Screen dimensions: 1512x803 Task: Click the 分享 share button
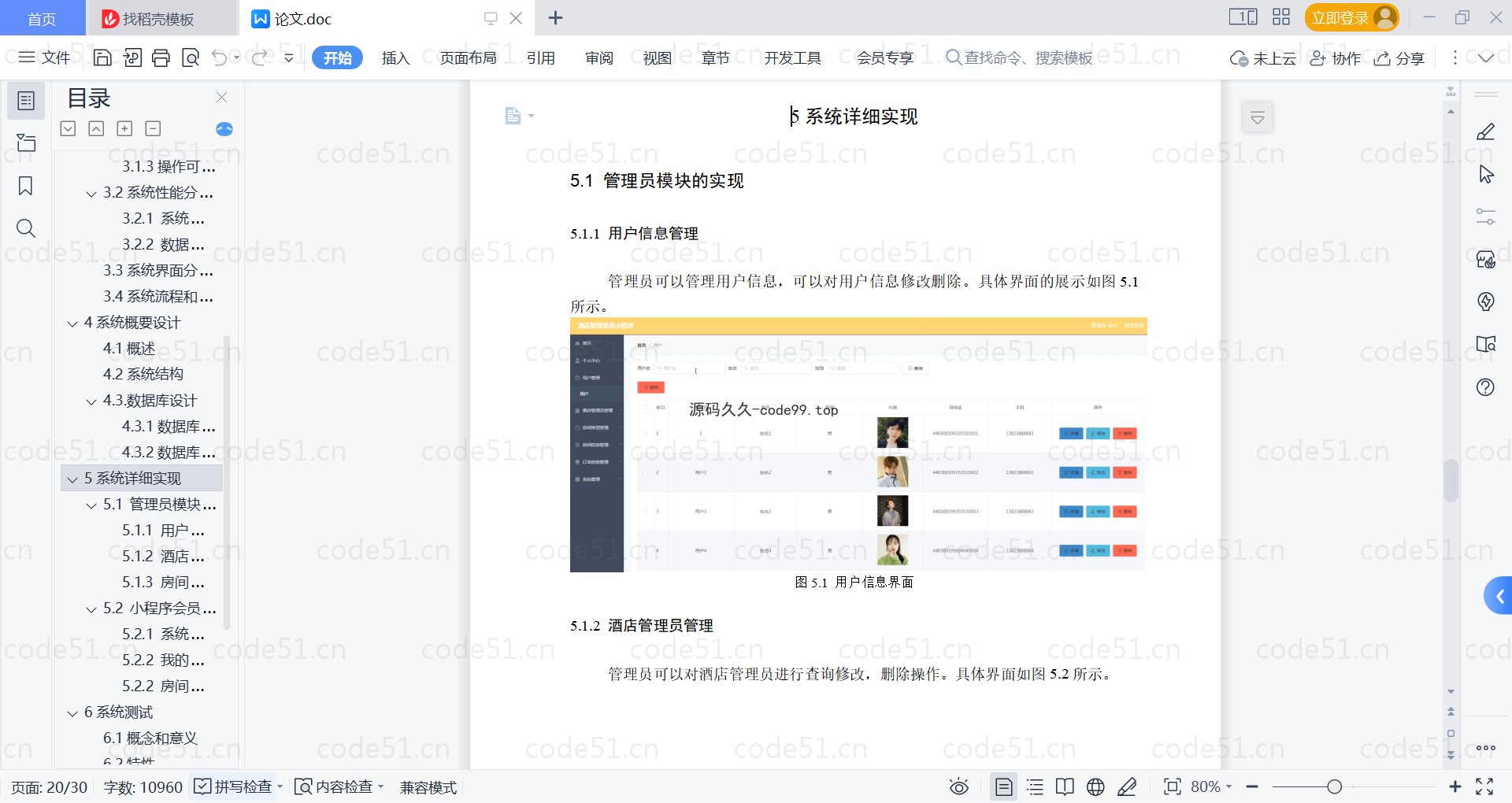point(1399,58)
